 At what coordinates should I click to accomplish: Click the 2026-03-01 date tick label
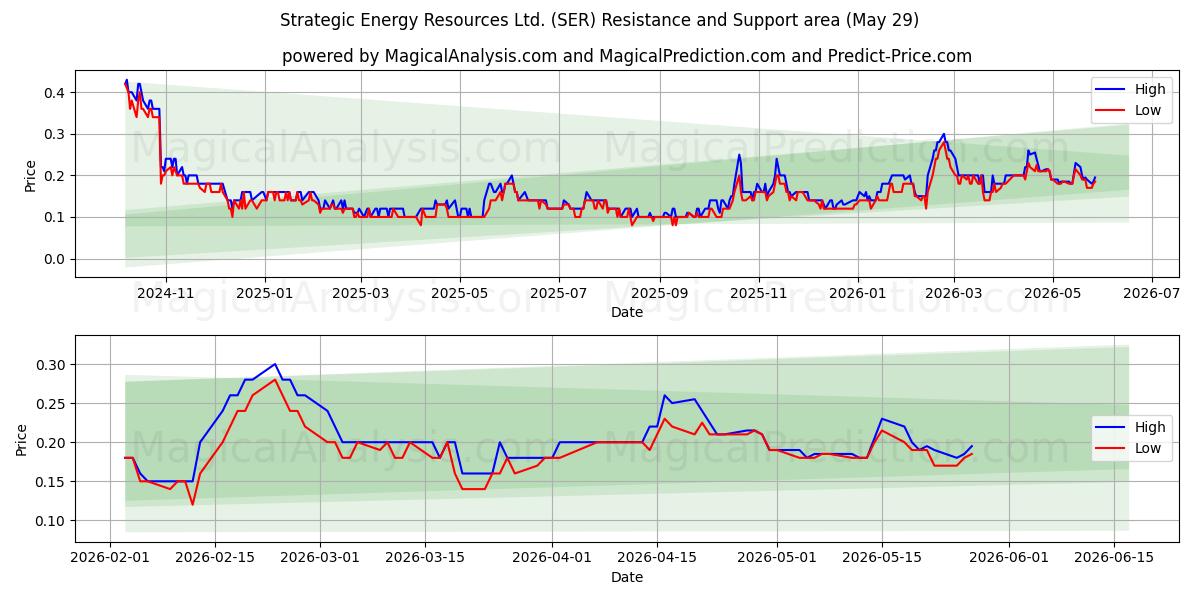pos(320,559)
